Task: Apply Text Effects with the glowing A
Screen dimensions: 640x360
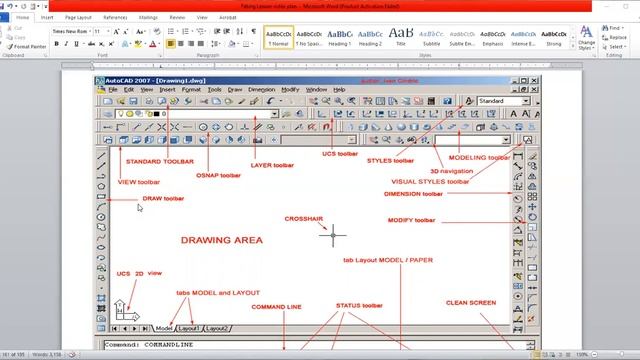Action: click(x=125, y=44)
